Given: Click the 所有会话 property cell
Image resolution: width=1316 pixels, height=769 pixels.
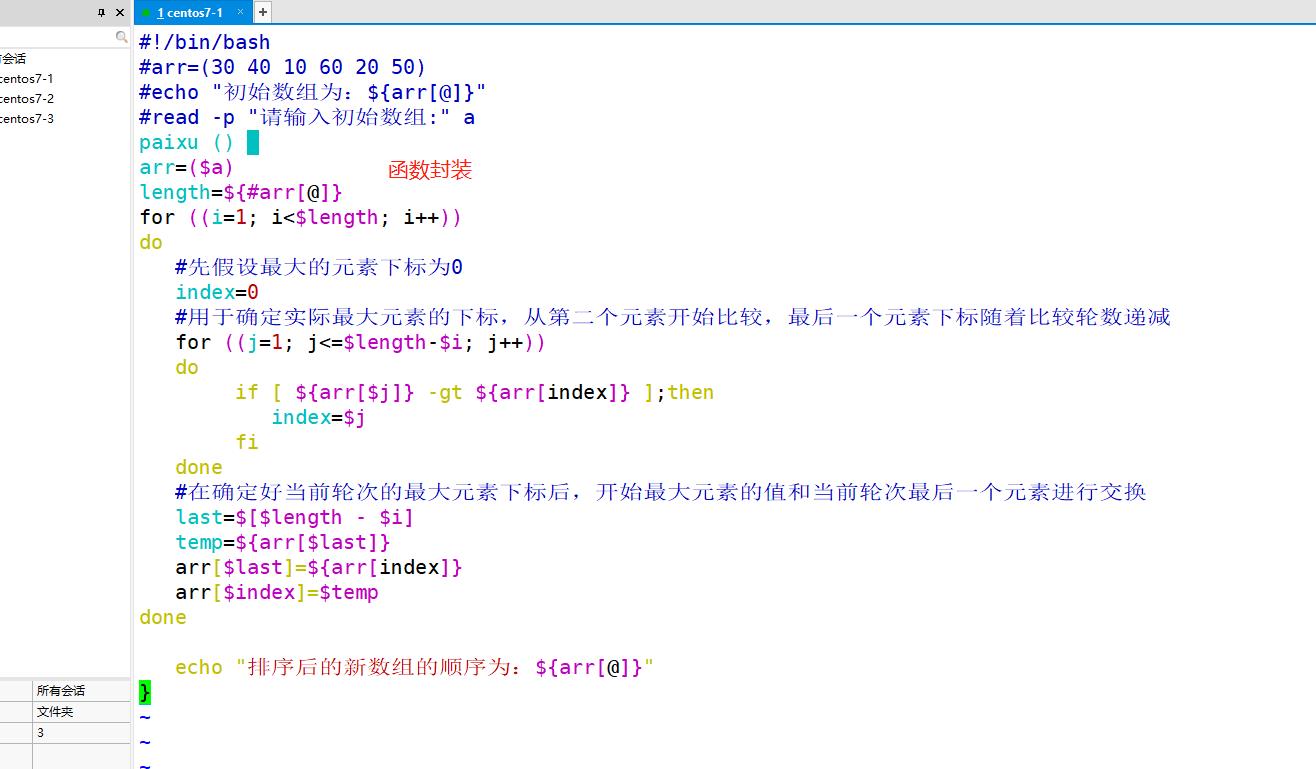Looking at the screenshot, I should [81, 690].
